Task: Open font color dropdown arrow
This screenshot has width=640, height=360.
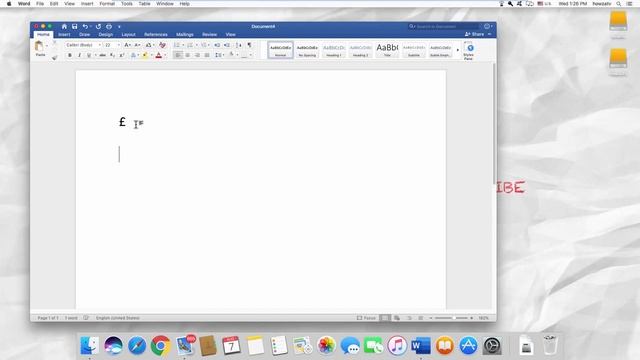Action: pyautogui.click(x=165, y=56)
